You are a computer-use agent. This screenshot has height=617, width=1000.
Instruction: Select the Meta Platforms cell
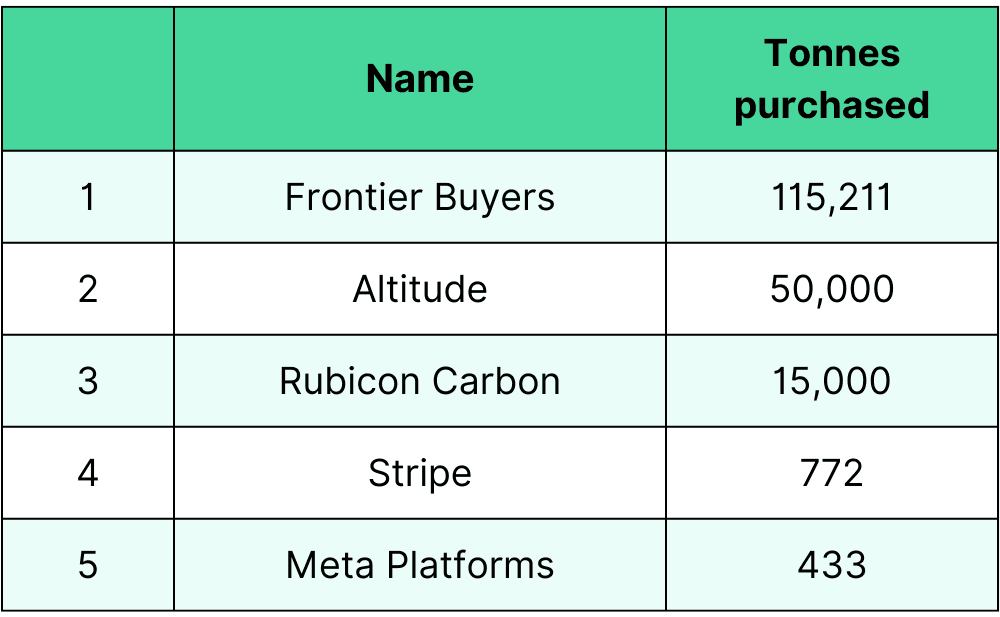point(420,565)
